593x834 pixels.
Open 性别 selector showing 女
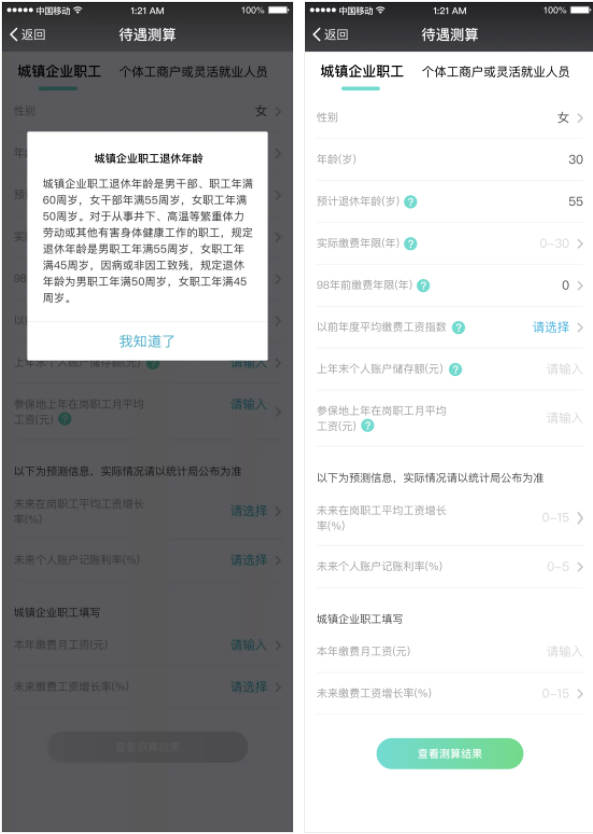pyautogui.click(x=449, y=118)
